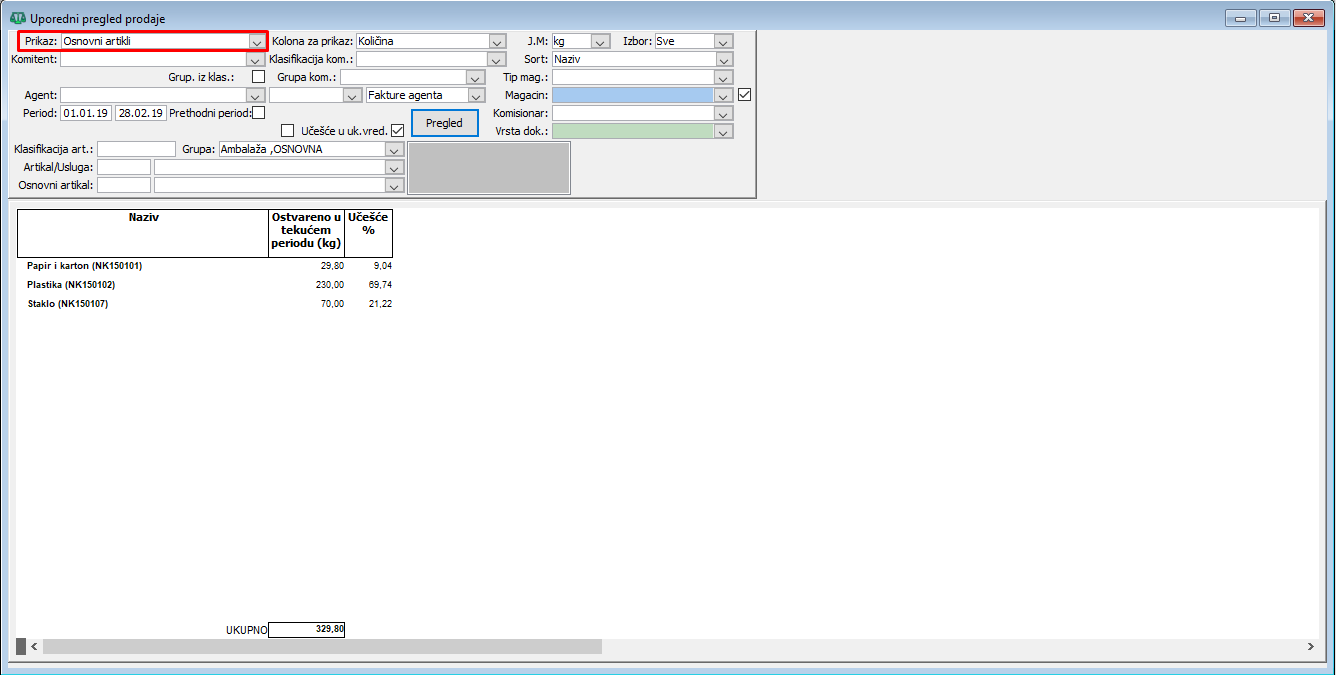Uncheck the checkbox next to Magacin dropdown
The image size is (1336, 675).
744,95
